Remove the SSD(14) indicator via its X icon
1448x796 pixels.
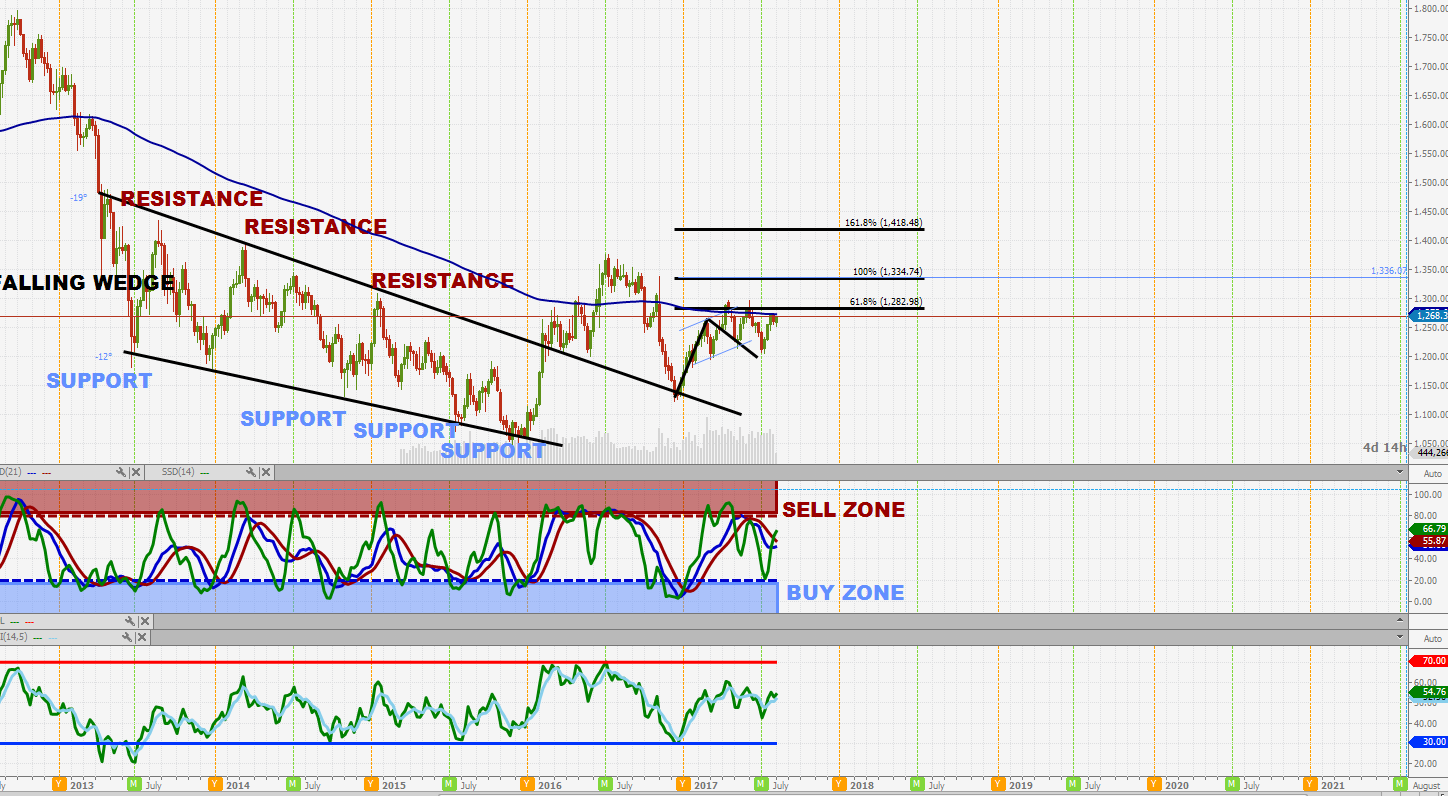click(266, 472)
